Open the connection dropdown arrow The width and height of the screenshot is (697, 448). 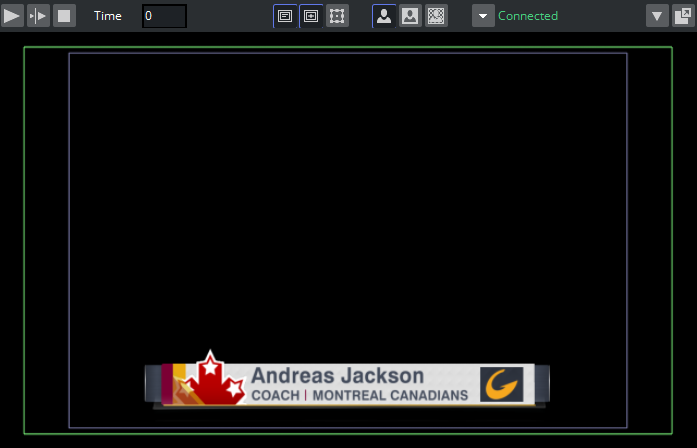[x=483, y=16]
